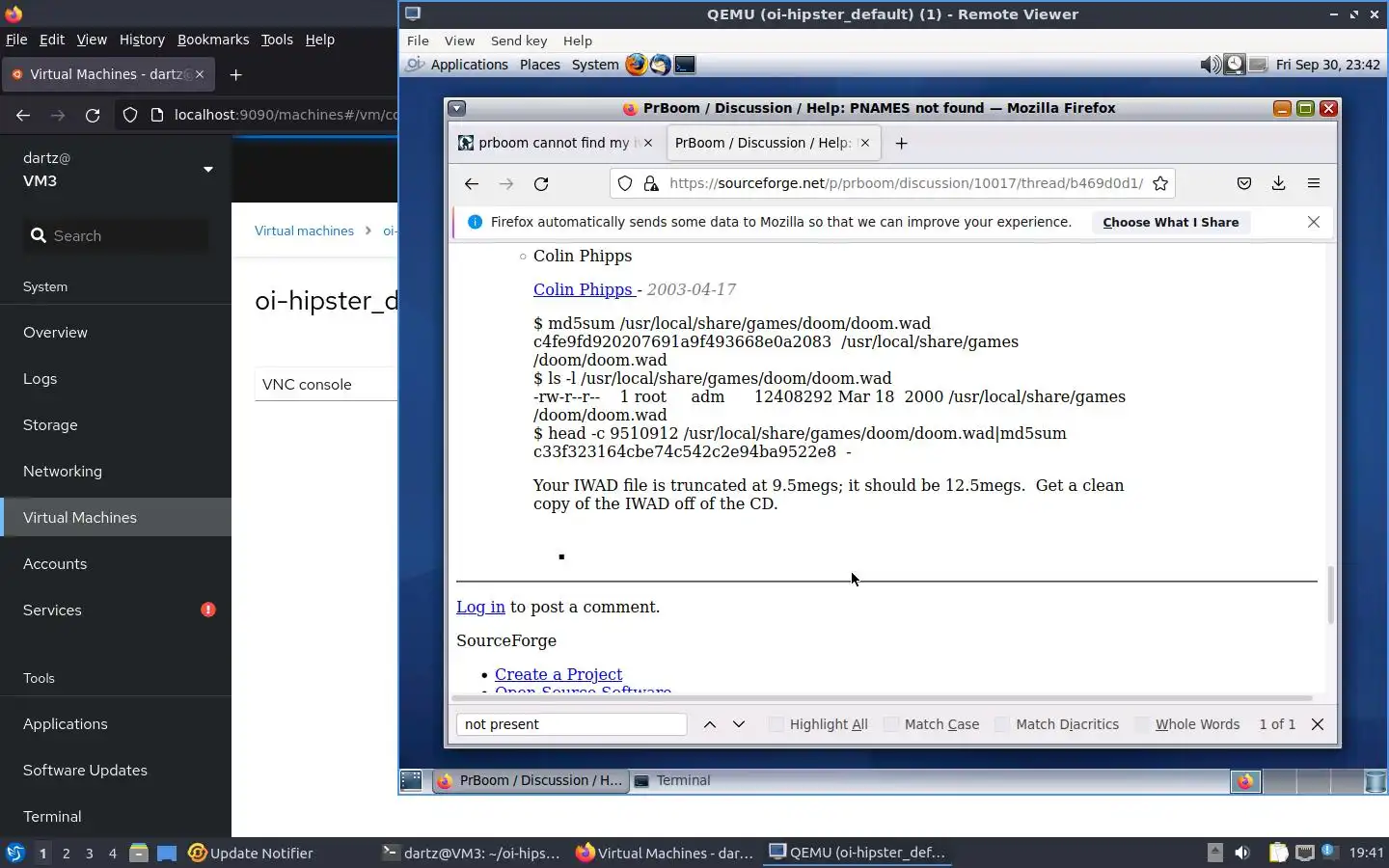This screenshot has width=1389, height=868.
Task: Click the Services alert badge icon
Action: coord(208,610)
